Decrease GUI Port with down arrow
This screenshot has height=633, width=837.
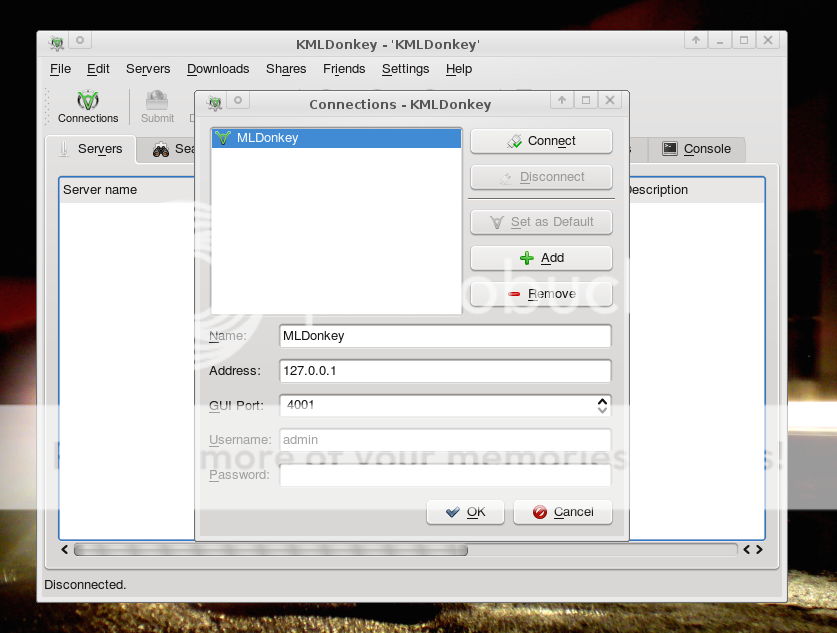(x=602, y=410)
